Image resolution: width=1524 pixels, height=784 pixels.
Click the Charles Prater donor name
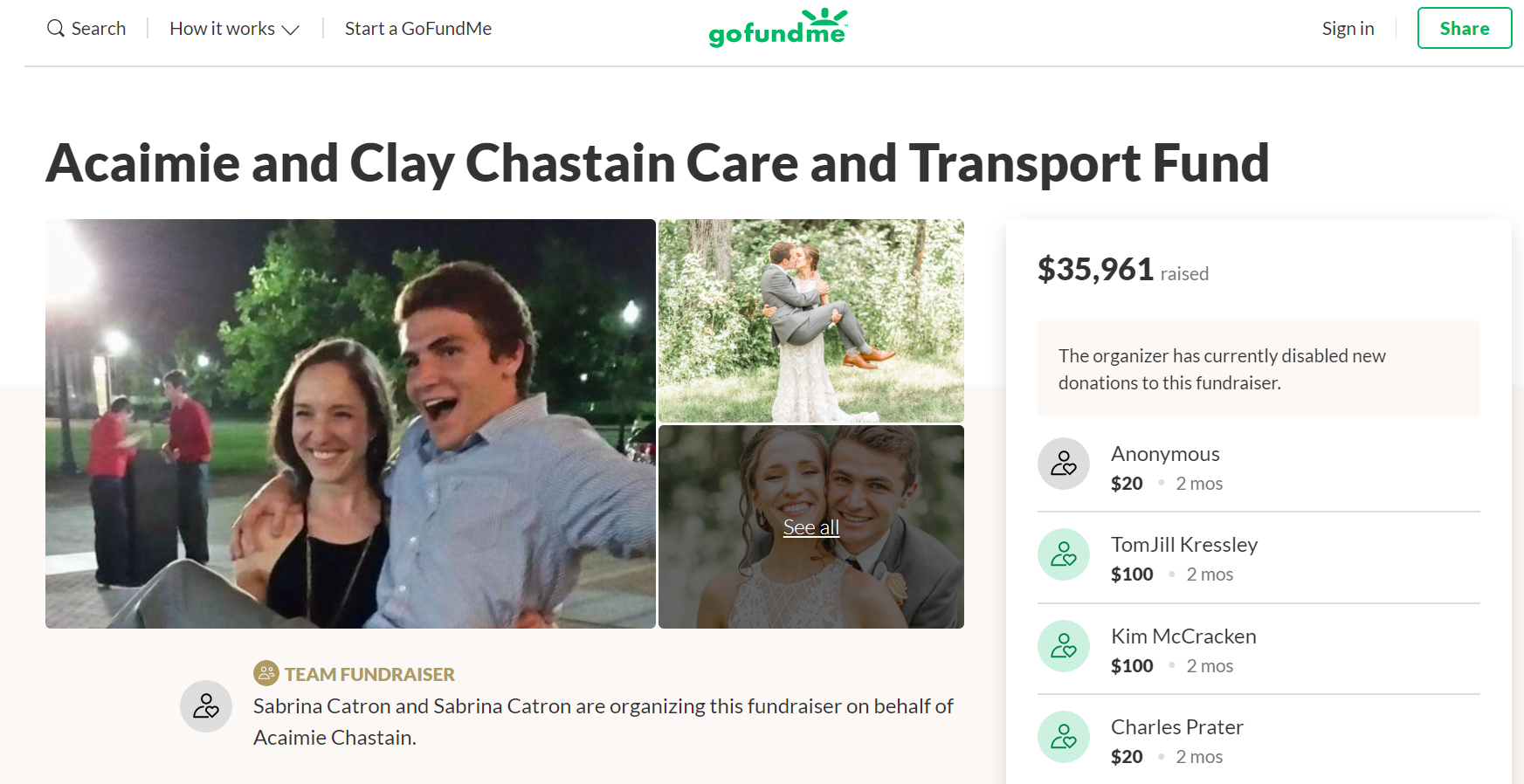[1177, 727]
